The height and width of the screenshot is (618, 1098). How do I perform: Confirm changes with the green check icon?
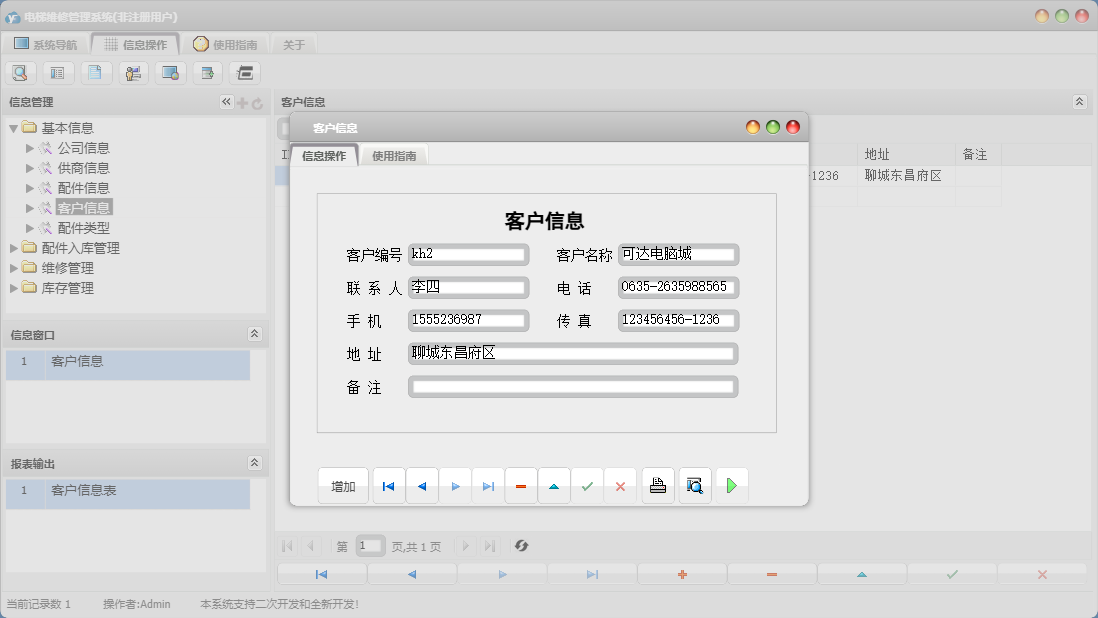coord(587,485)
